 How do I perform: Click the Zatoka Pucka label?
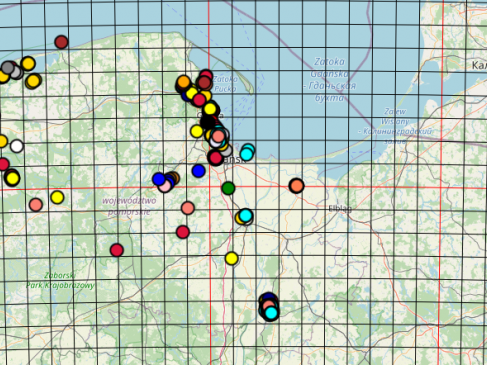[225, 84]
